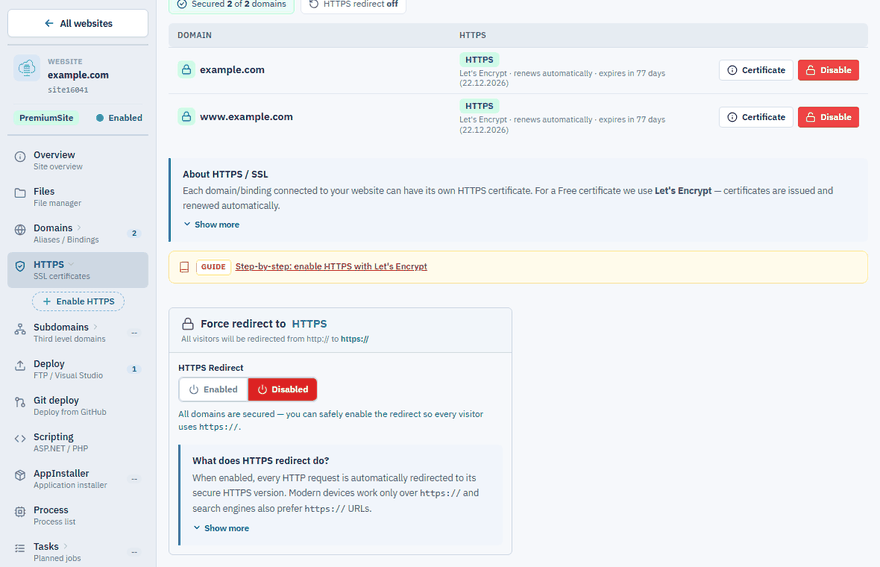Image resolution: width=880 pixels, height=567 pixels.
Task: Click the example.com domain name in table
Action: coord(232,70)
